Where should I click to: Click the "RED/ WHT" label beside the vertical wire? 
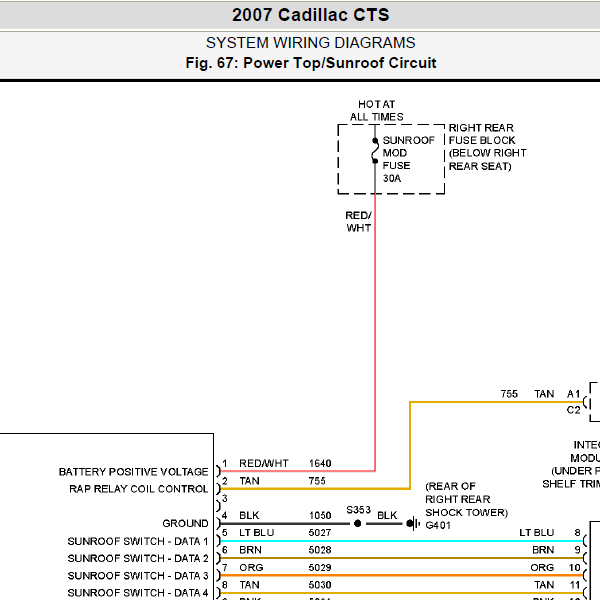(x=358, y=222)
